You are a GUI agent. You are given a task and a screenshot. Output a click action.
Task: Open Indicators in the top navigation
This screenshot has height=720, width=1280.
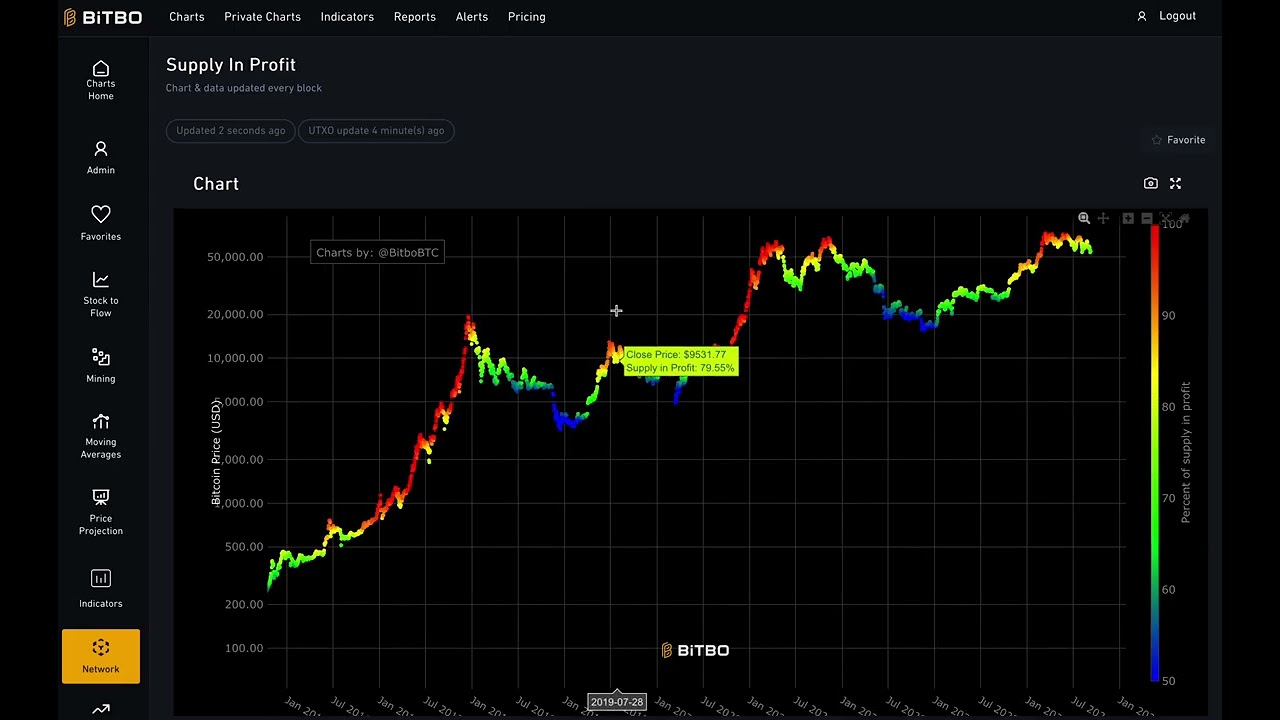click(x=347, y=17)
